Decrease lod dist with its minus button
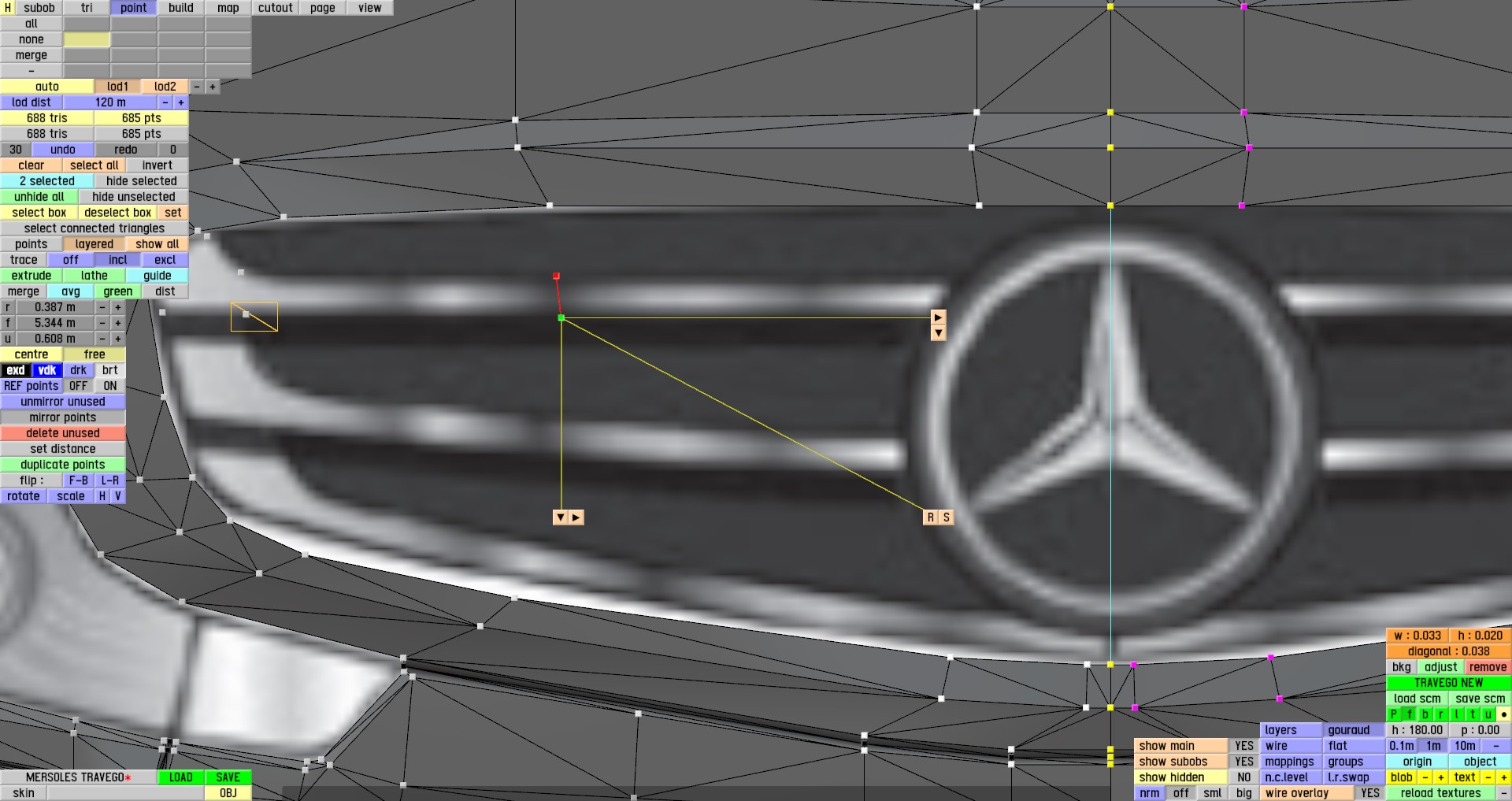The image size is (1512, 801). coord(165,102)
